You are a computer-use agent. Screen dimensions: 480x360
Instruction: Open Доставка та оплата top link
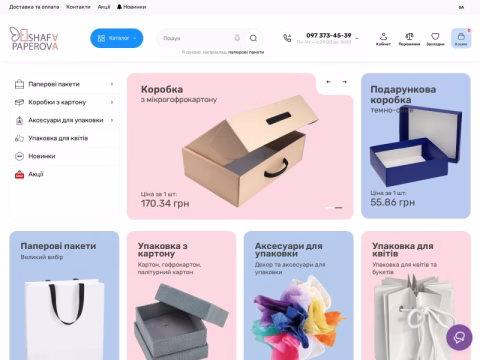34,7
